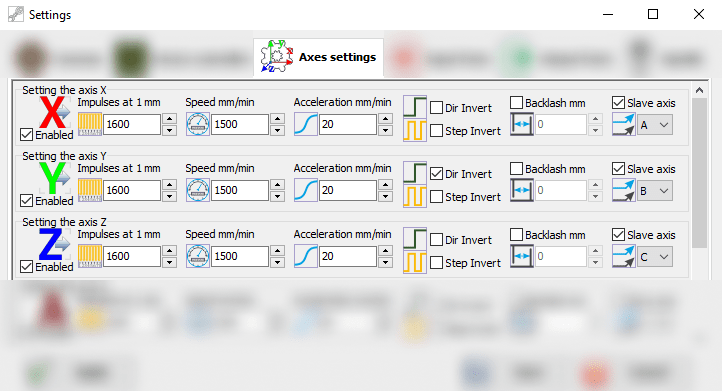Disable the X axis Enabled checkbox
722x391 pixels.
[27, 135]
